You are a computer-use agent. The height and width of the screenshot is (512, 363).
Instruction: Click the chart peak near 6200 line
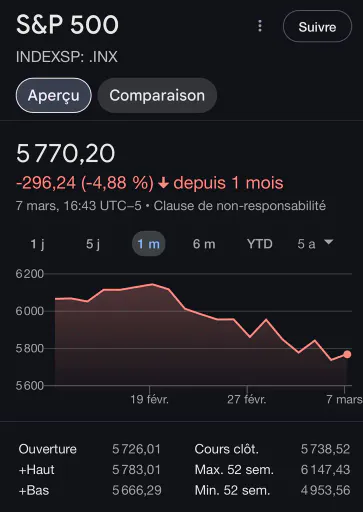click(152, 284)
